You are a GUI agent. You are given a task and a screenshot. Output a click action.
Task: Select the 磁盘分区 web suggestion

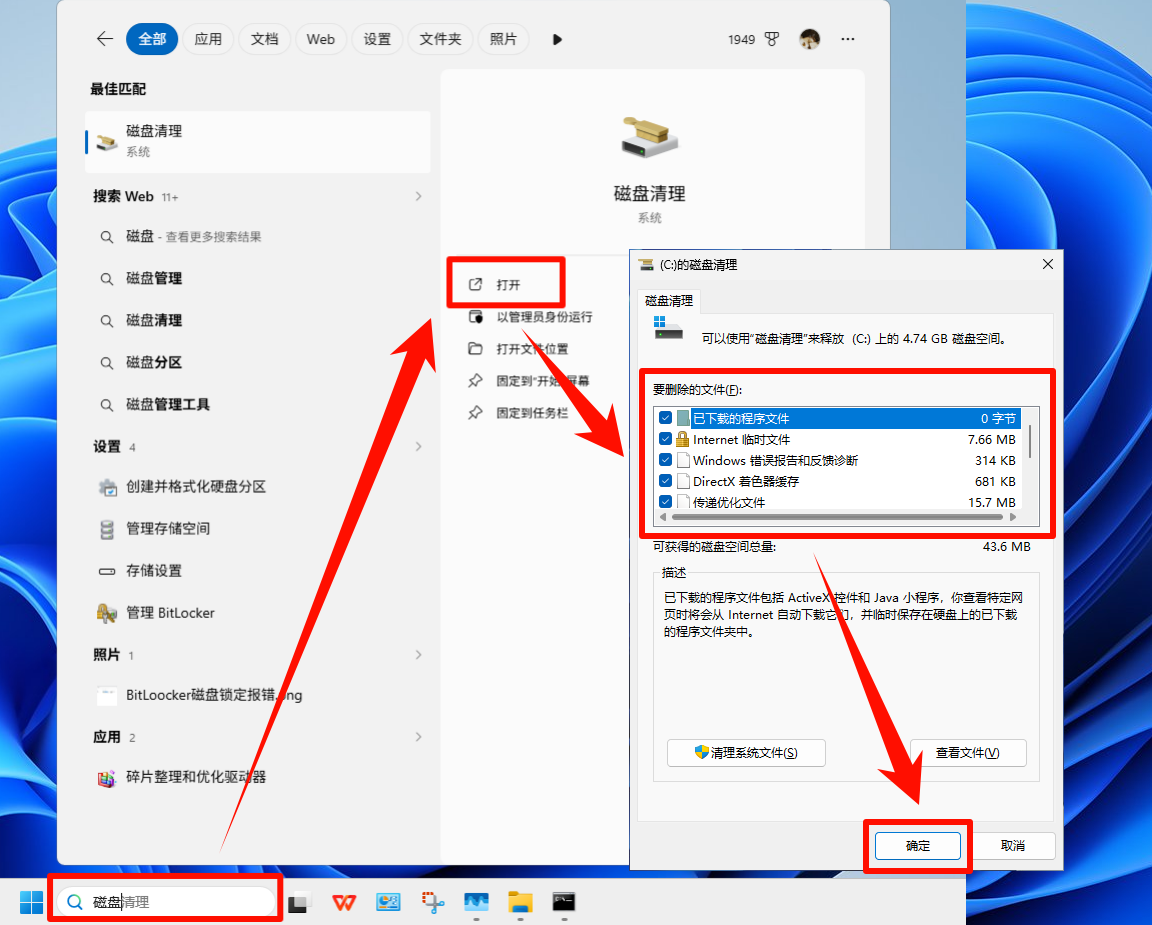(258, 362)
